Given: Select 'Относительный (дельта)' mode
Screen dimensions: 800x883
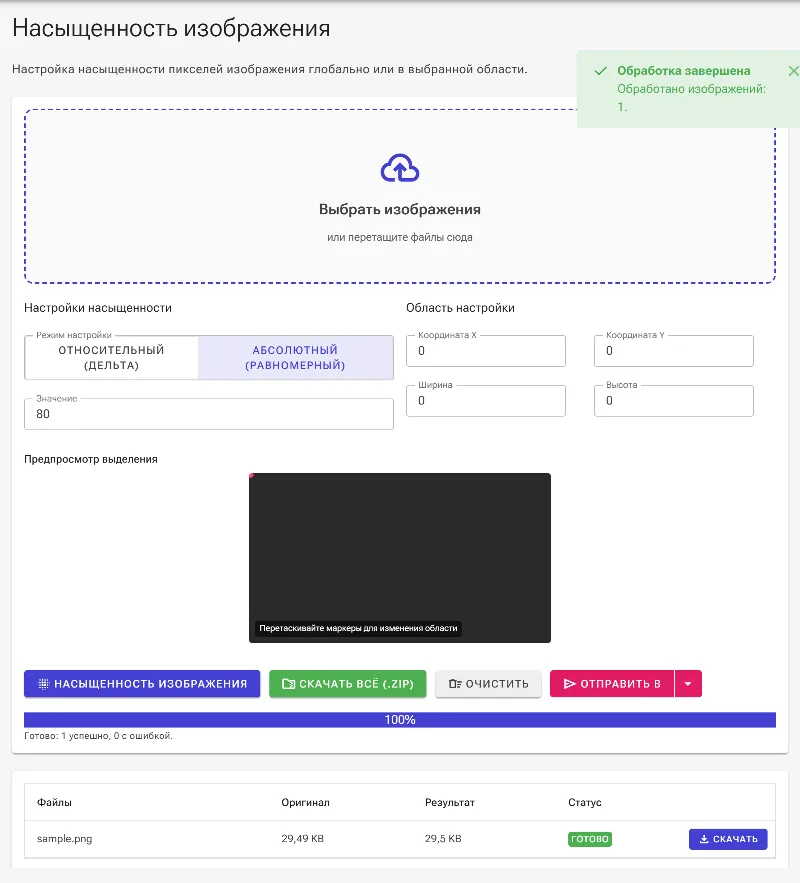Looking at the screenshot, I should tap(111, 358).
